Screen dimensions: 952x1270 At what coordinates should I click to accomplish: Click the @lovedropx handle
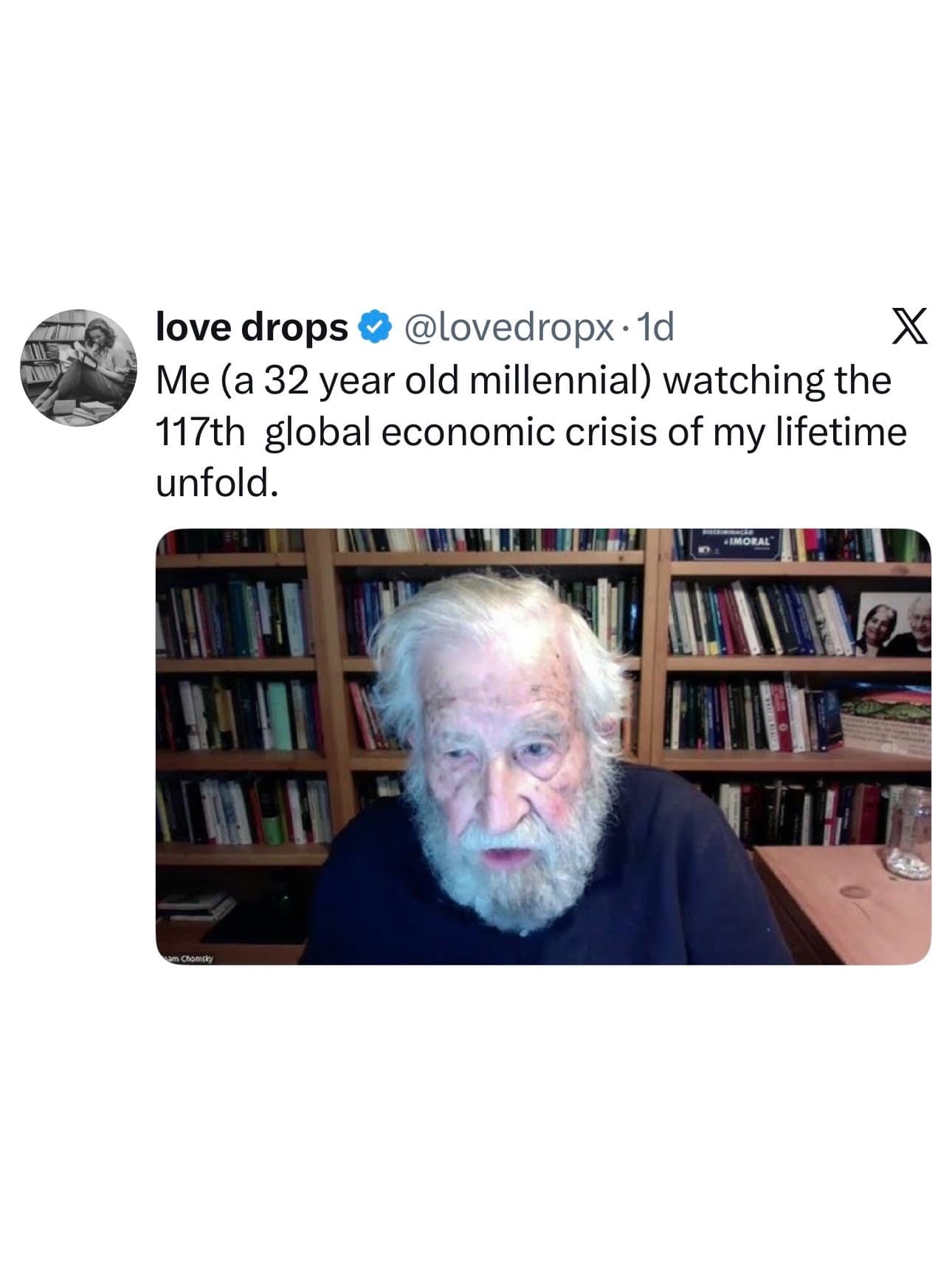(507, 328)
